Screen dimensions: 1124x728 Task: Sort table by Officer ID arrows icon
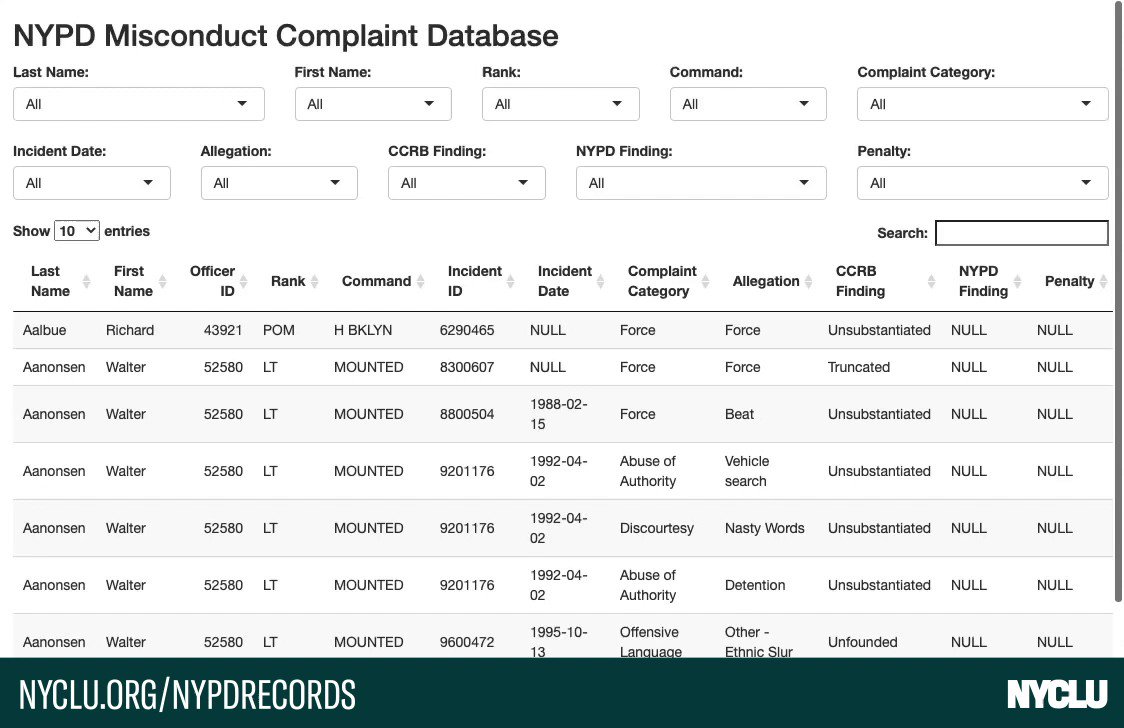[x=244, y=282]
